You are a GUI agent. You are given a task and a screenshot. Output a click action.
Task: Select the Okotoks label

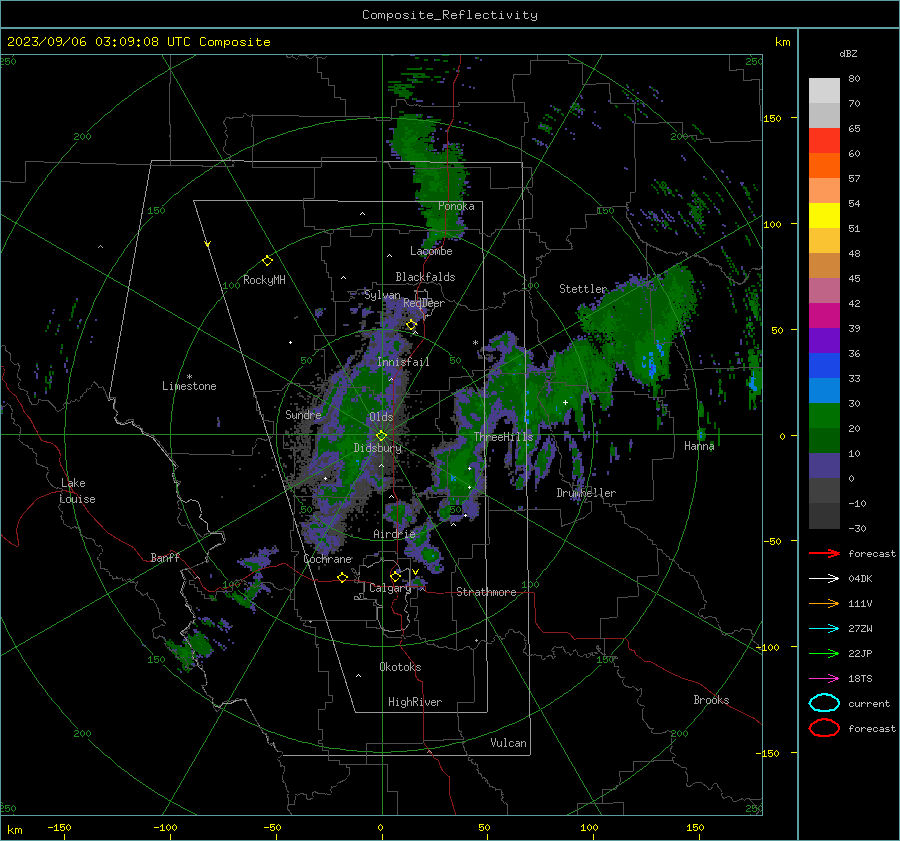[400, 667]
